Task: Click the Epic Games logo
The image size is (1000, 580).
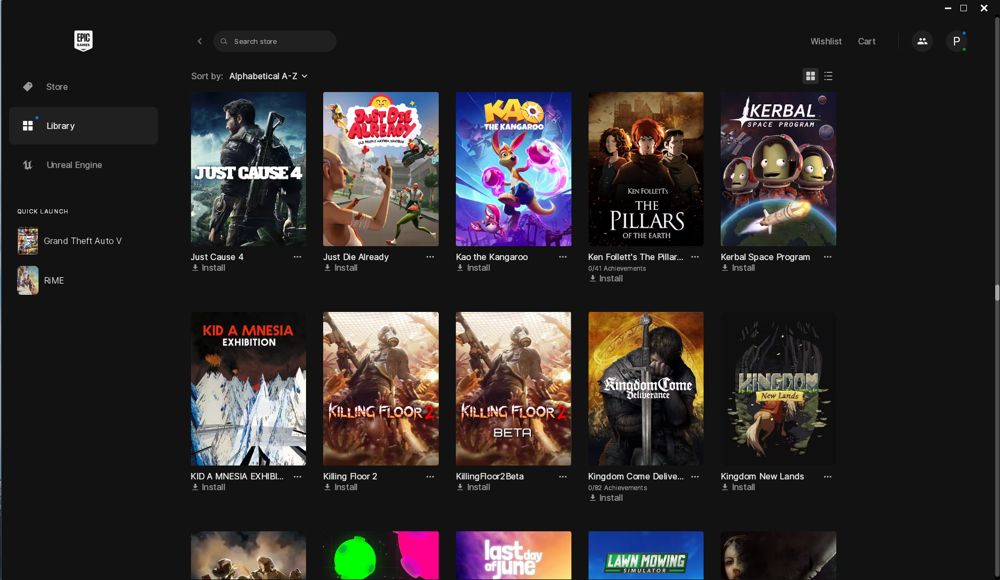Action: point(83,41)
